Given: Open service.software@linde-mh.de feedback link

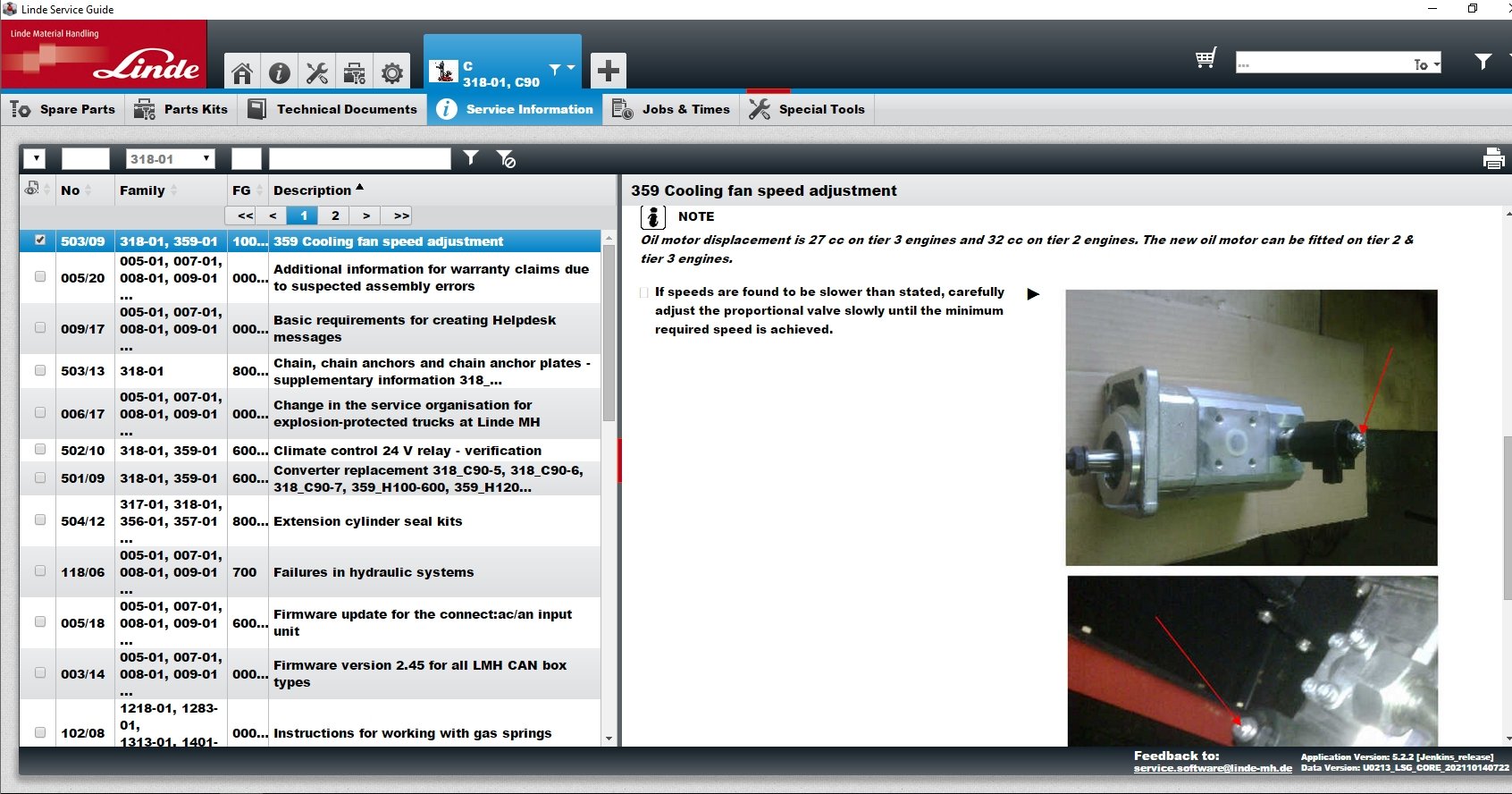Looking at the screenshot, I should click(1213, 768).
